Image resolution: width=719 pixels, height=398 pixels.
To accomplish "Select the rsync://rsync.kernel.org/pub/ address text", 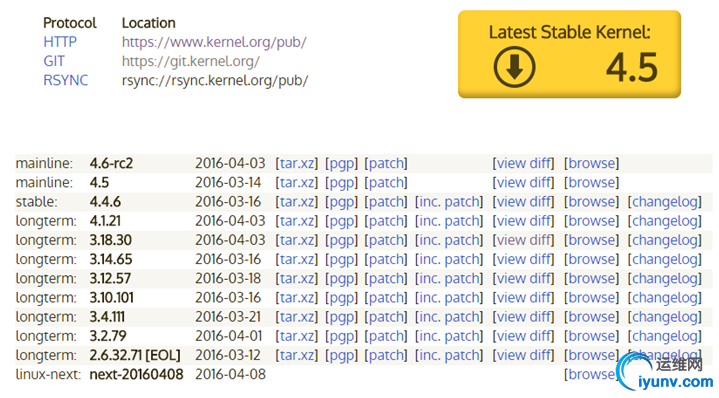I will [215, 80].
